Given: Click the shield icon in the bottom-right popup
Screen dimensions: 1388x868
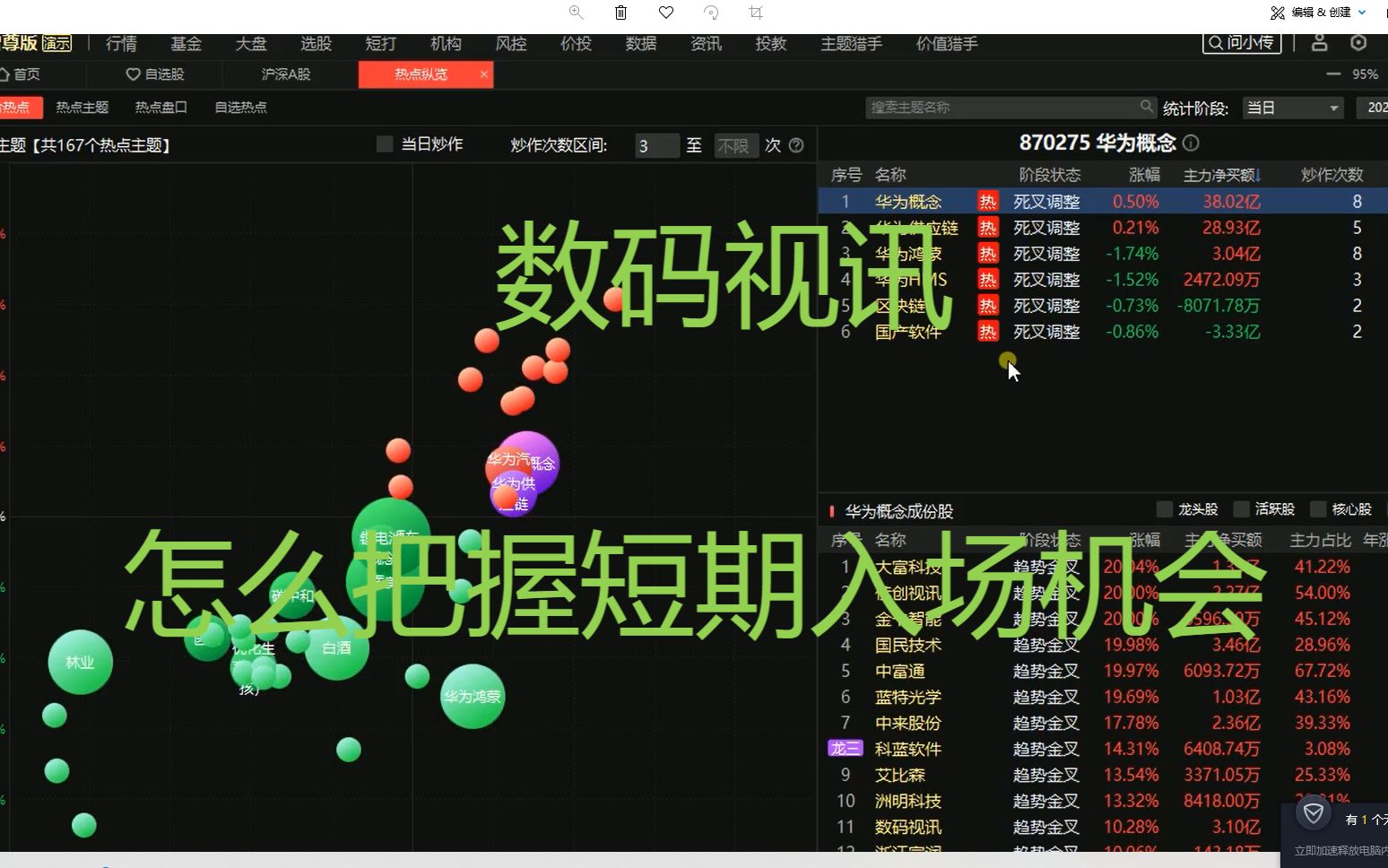Looking at the screenshot, I should (1314, 813).
